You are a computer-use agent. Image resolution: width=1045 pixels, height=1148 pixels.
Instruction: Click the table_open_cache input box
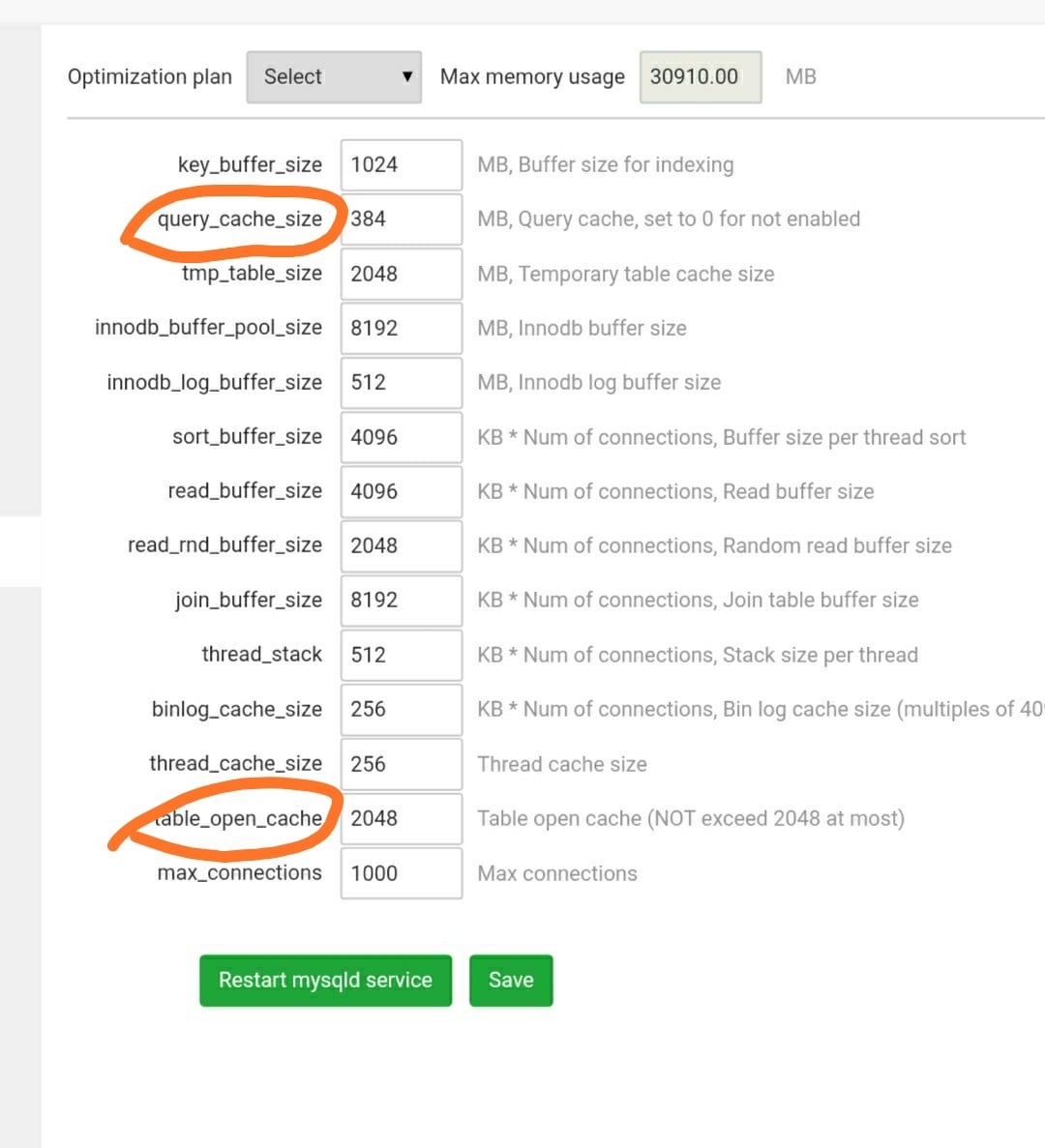pos(401,818)
